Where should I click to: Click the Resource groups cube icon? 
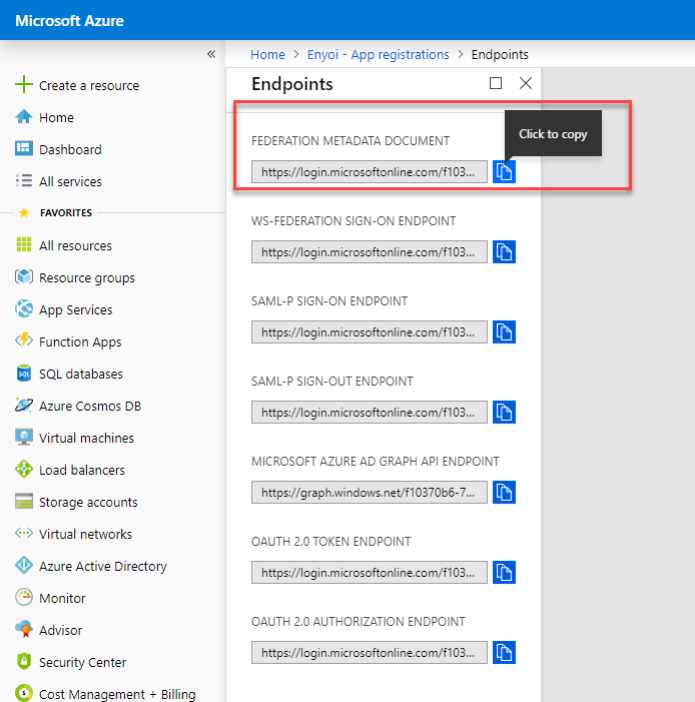coord(24,277)
